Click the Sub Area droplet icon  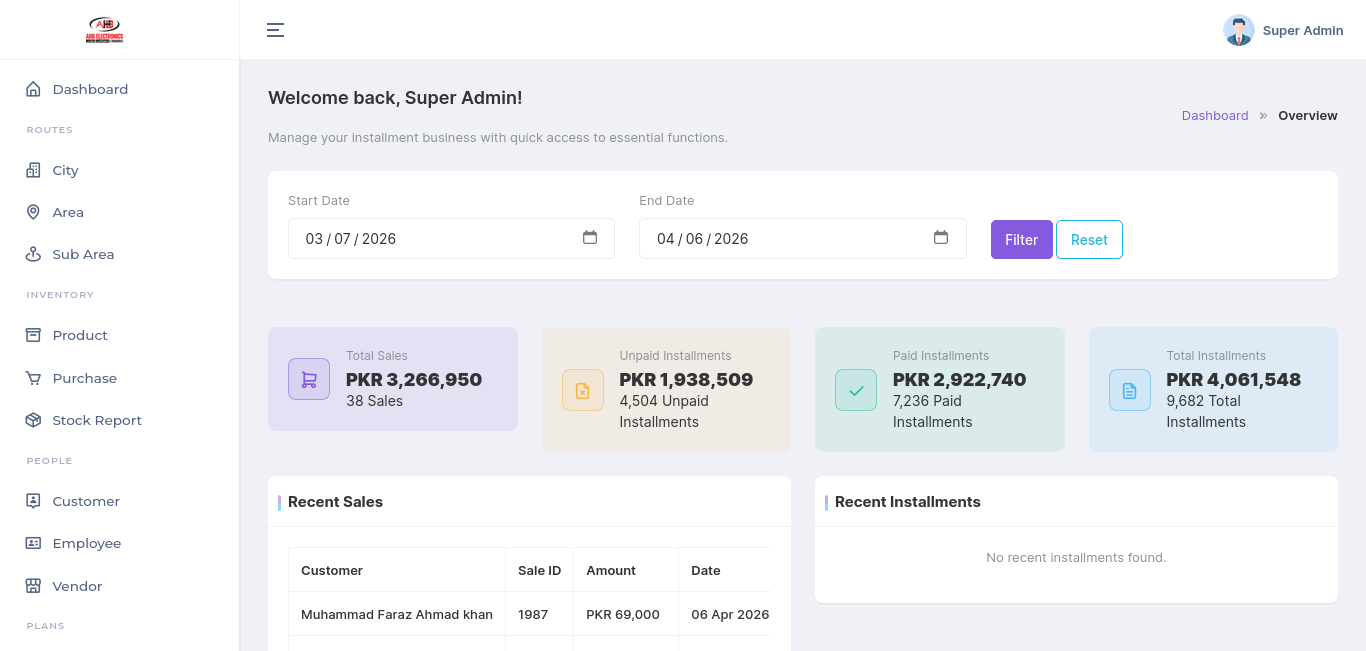tap(31, 254)
